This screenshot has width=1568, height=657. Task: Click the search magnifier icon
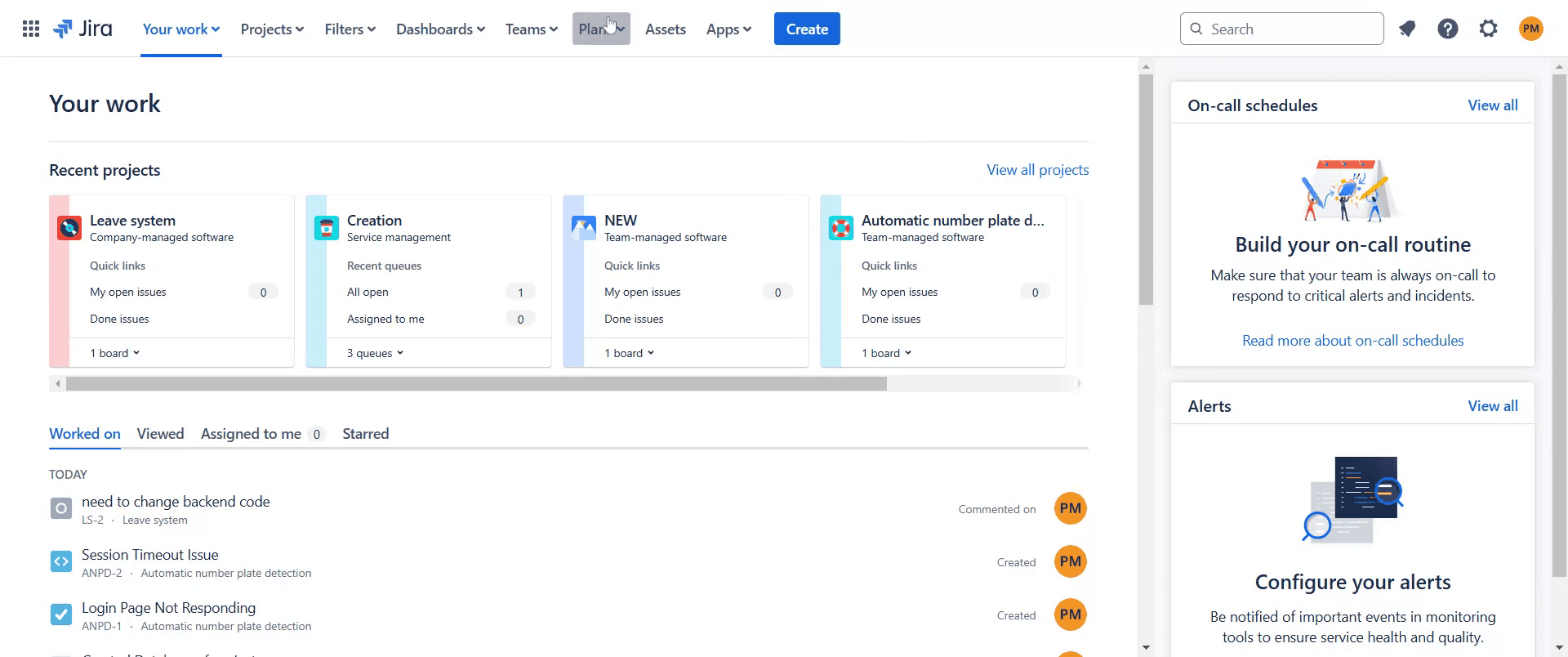[1196, 29]
